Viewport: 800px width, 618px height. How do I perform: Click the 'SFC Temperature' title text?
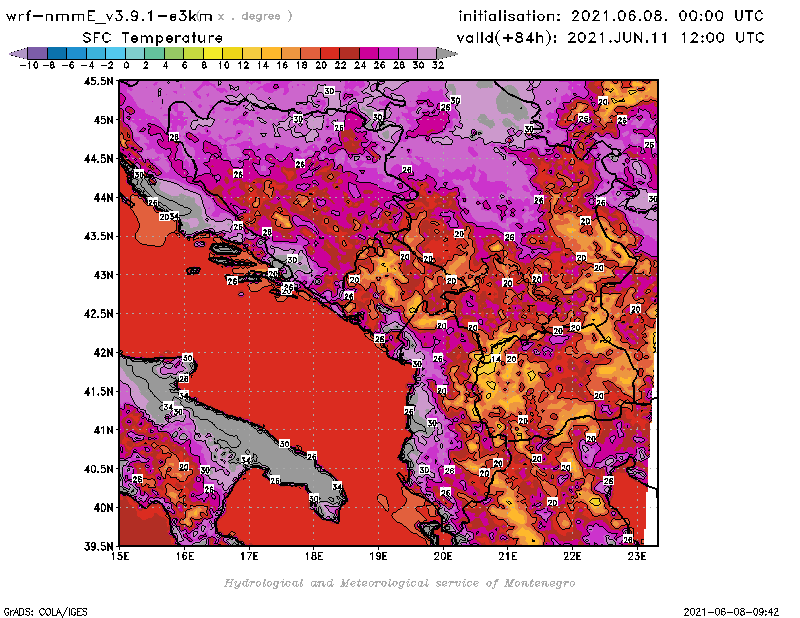(x=153, y=38)
